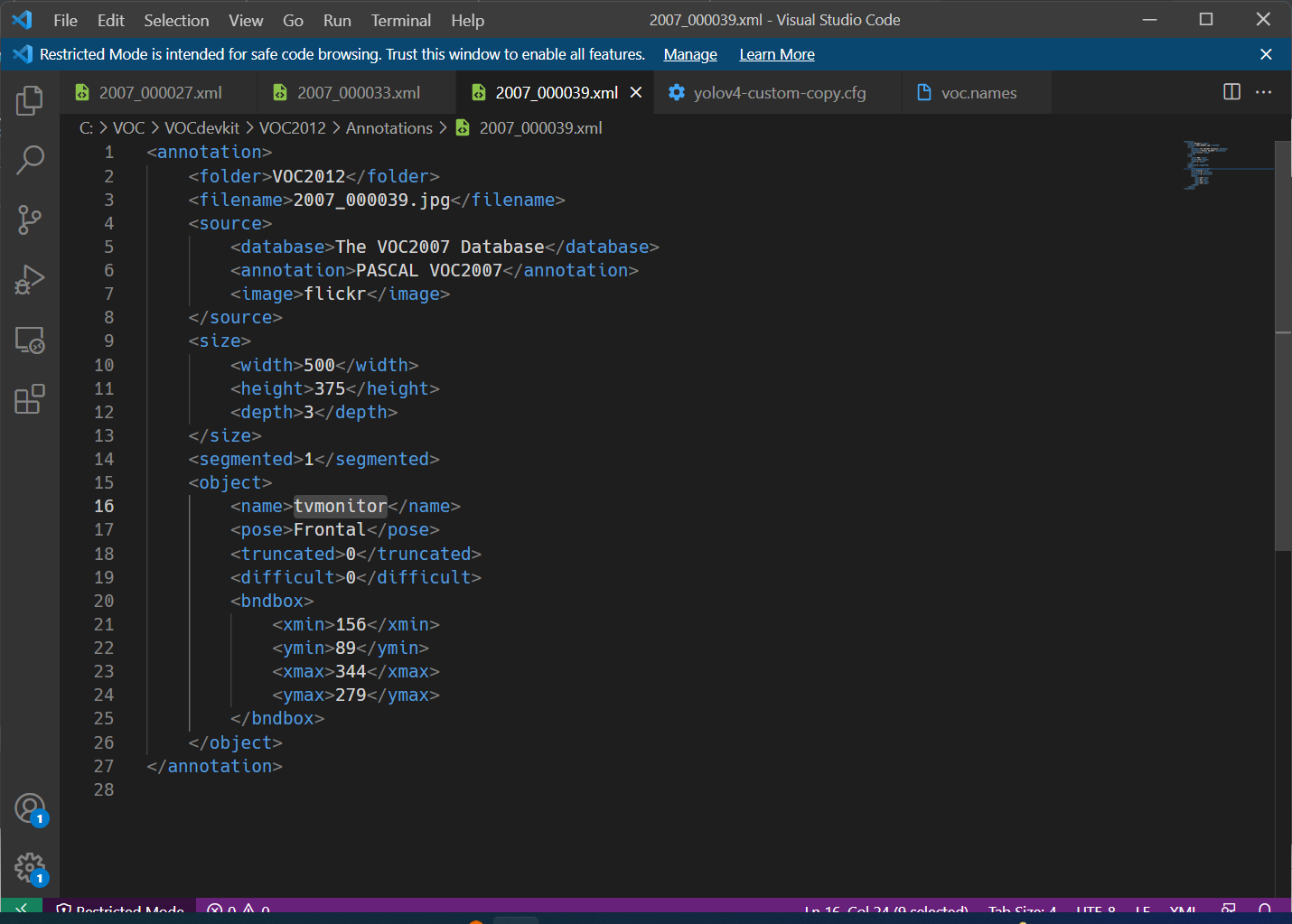
Task: Open the Run menu
Action: coord(337,20)
